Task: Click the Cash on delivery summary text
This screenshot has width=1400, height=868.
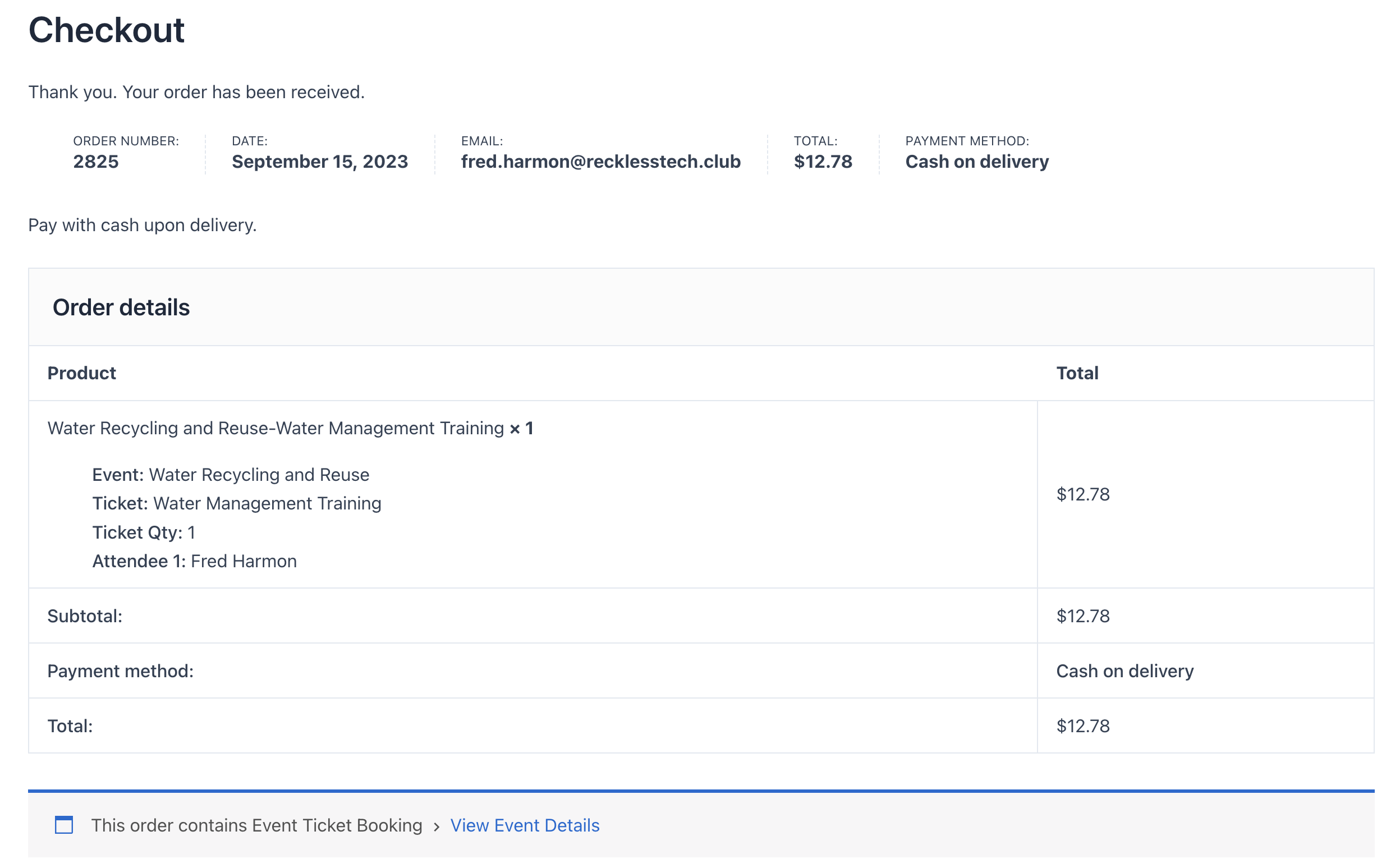Action: 976,162
